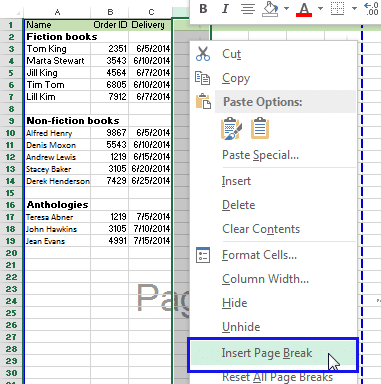Click the Marta Stewart cell
Screen dimensions: 381x384
click(x=58, y=61)
